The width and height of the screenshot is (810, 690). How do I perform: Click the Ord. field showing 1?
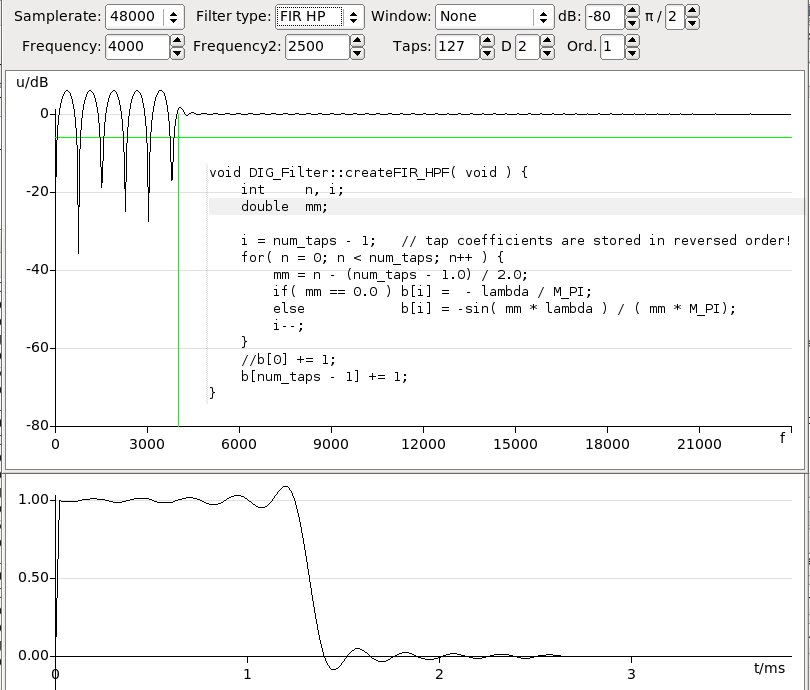click(612, 46)
